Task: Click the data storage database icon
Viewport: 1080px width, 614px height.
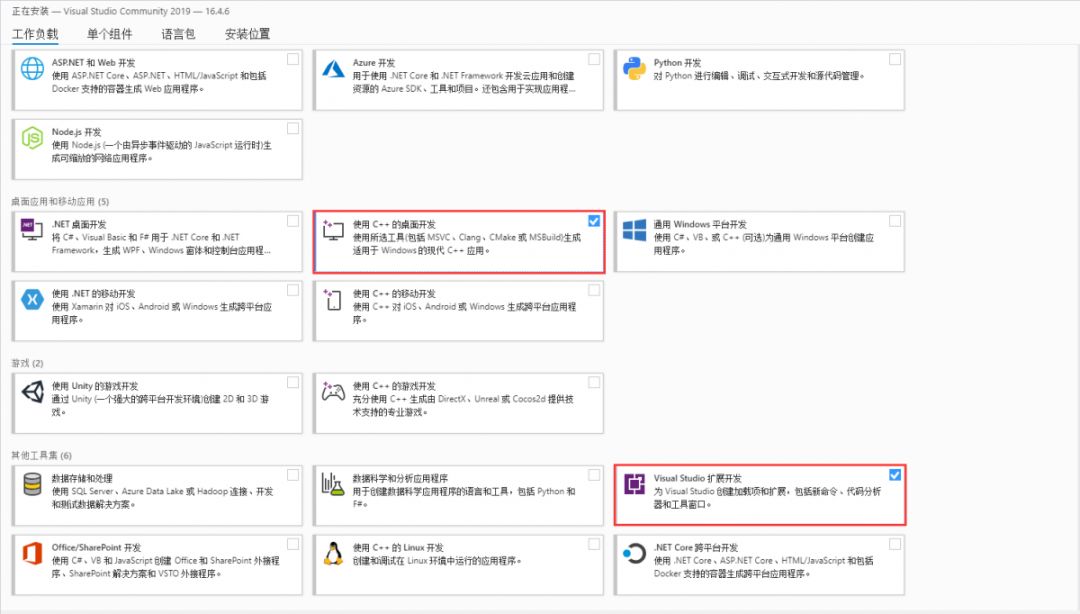Action: [x=32, y=484]
